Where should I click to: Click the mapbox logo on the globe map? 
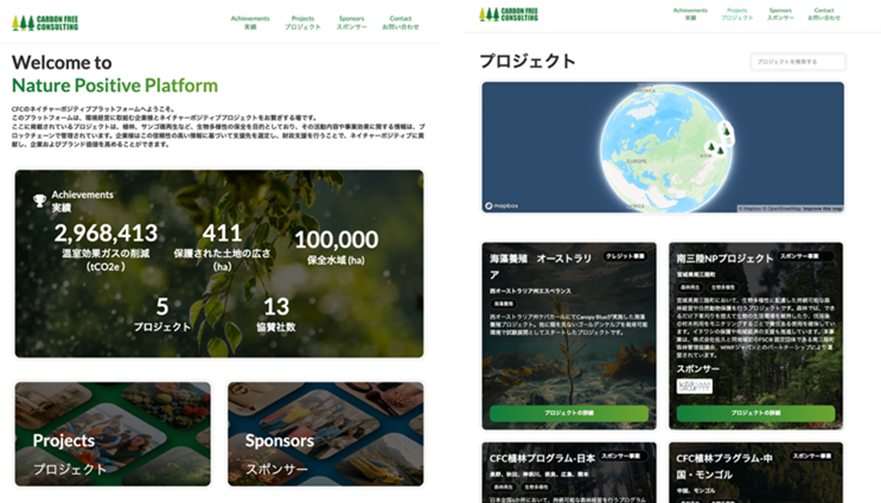click(x=503, y=207)
